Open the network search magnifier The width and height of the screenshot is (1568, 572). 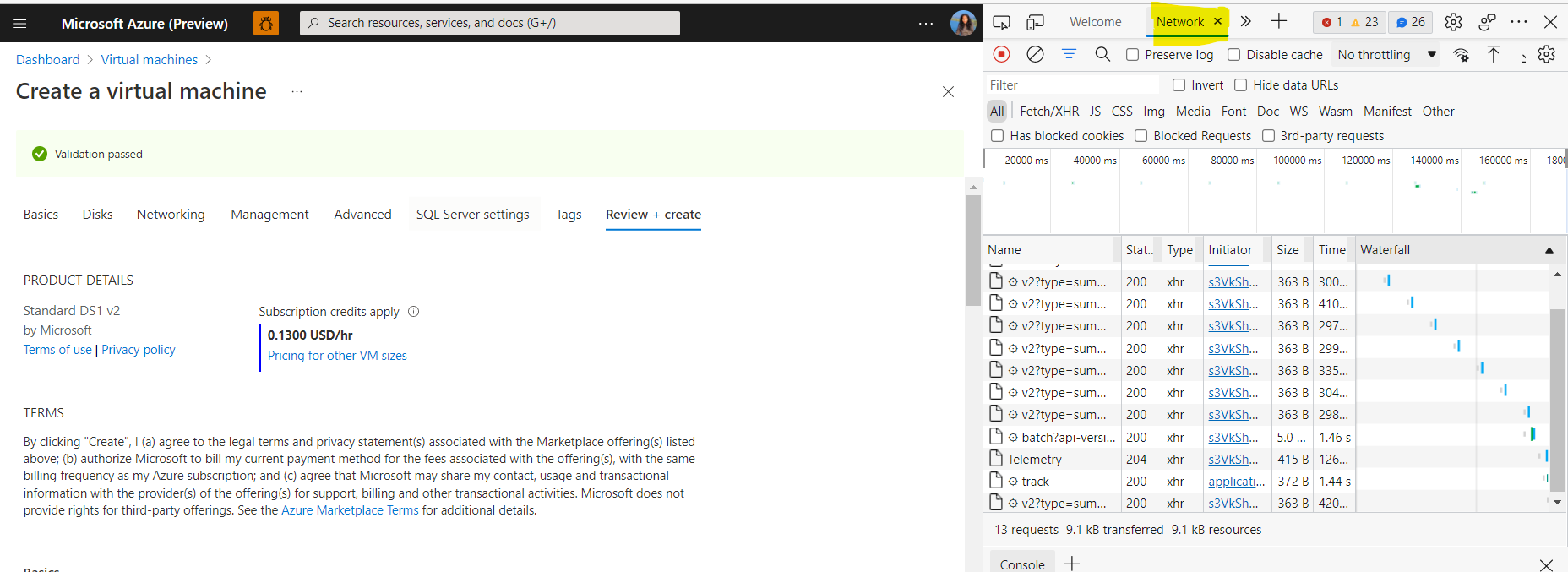[x=1102, y=54]
